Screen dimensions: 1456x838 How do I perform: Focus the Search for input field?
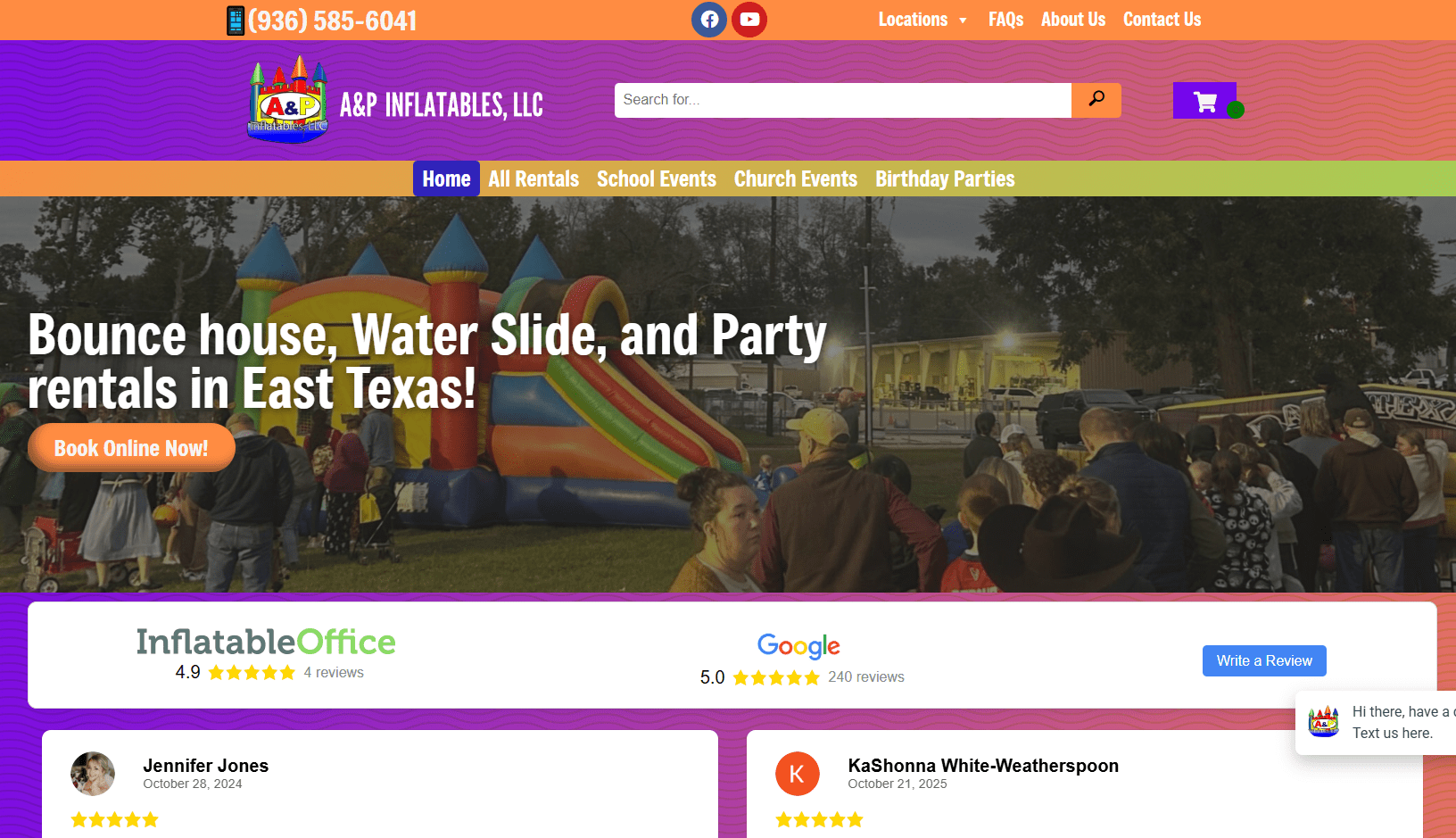[x=843, y=100]
